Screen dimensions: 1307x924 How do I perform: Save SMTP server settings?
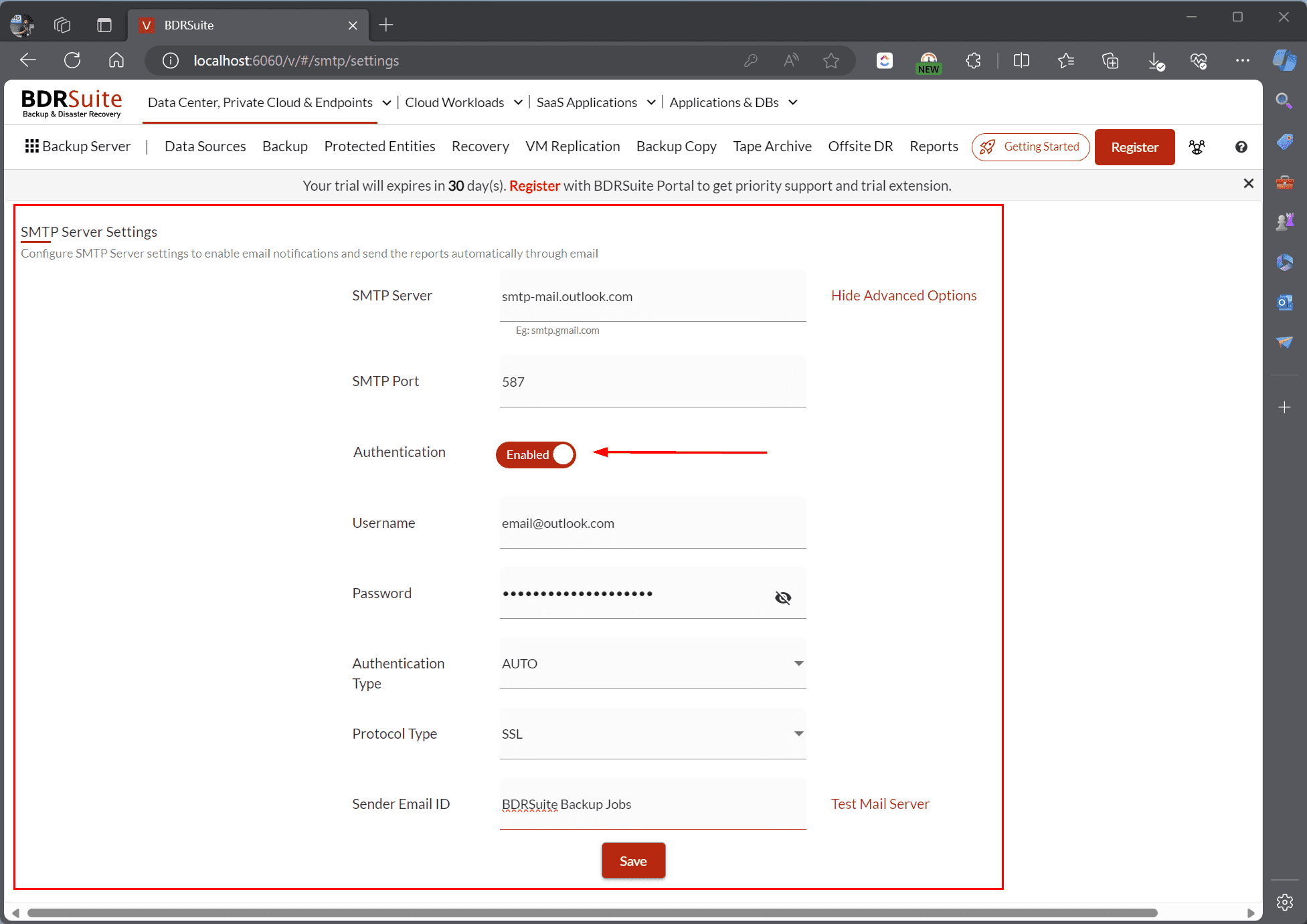tap(633, 860)
